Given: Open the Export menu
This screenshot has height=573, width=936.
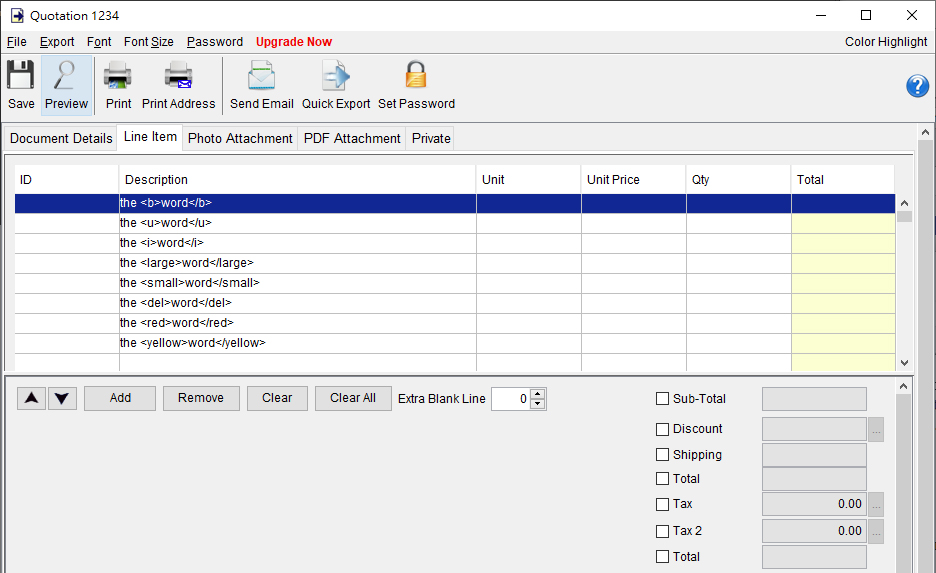Looking at the screenshot, I should 57,42.
